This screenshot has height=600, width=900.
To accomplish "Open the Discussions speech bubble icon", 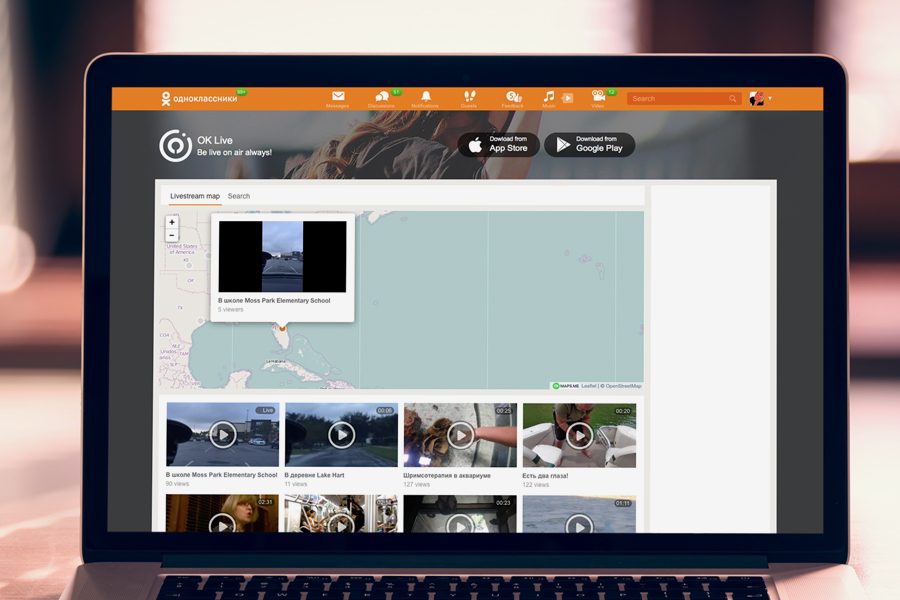I will [382, 96].
